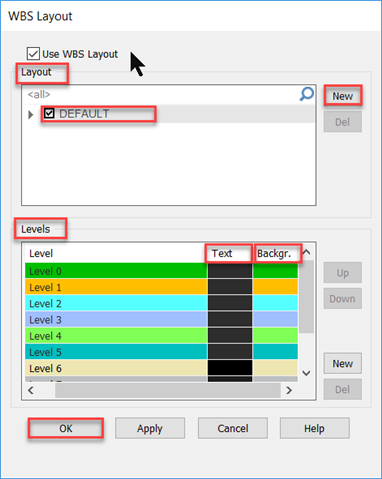Click the Level column header

(115, 253)
